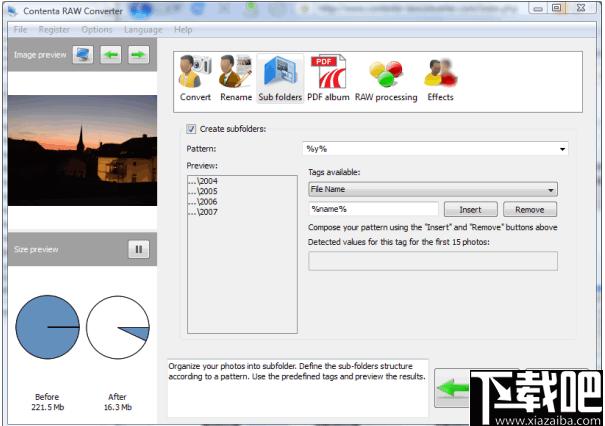Image resolution: width=605 pixels, height=426 pixels.
Task: Open the Language menu
Action: tap(143, 30)
